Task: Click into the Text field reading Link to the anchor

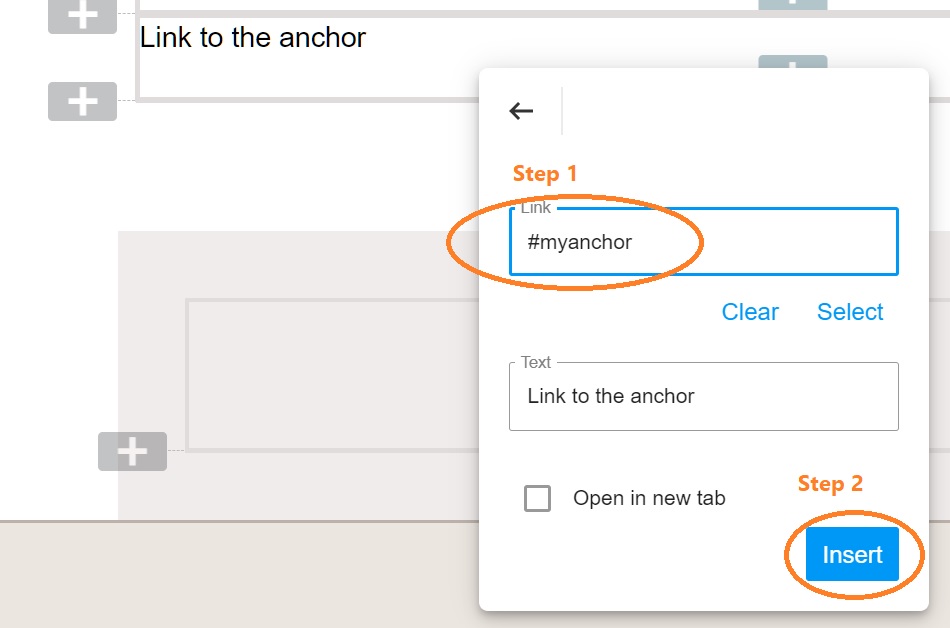Action: (703, 396)
